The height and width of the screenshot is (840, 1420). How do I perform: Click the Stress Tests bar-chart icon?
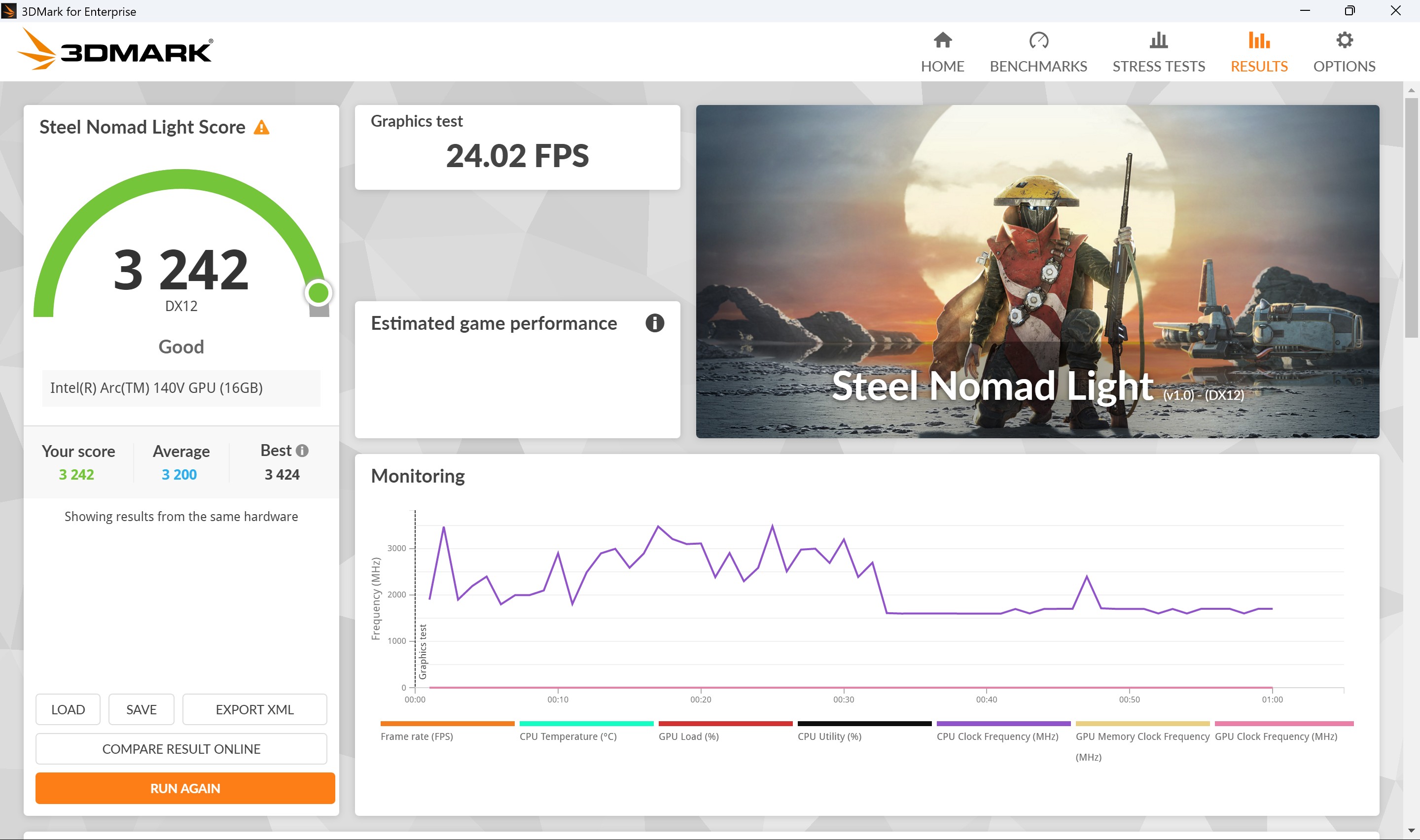pyautogui.click(x=1158, y=40)
